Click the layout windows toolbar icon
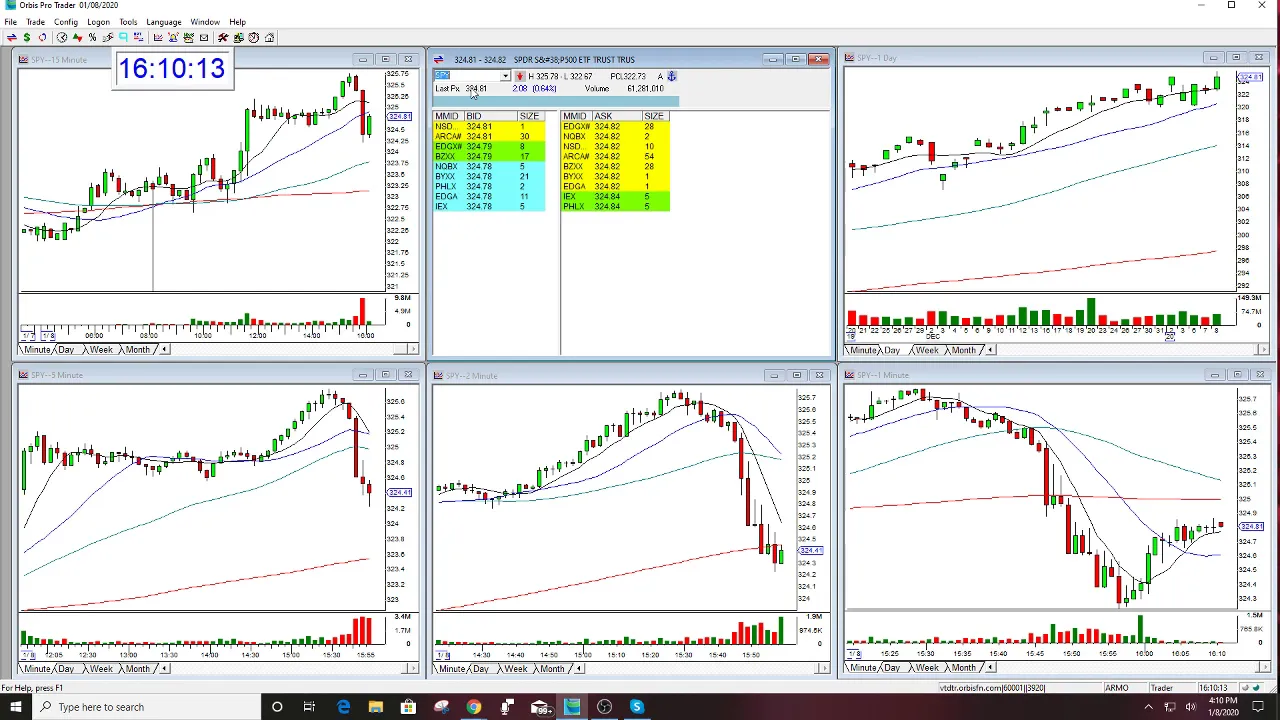1280x720 pixels. [x=239, y=37]
